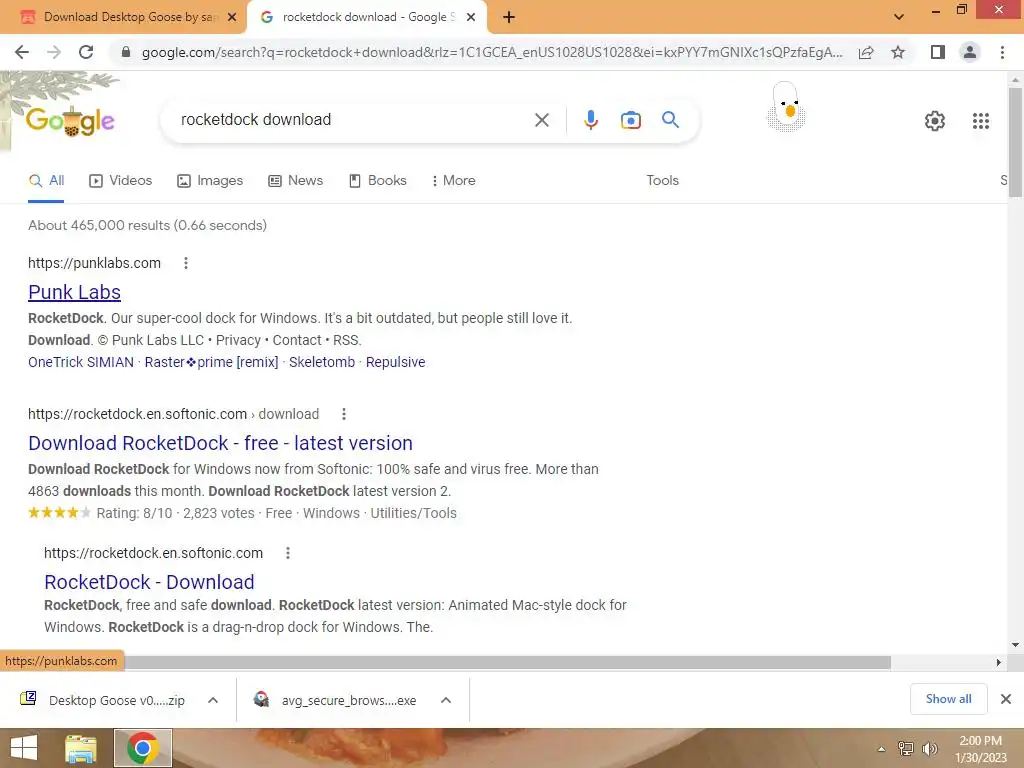Open the Google apps grid
Viewport: 1024px width, 768px height.
click(x=980, y=121)
